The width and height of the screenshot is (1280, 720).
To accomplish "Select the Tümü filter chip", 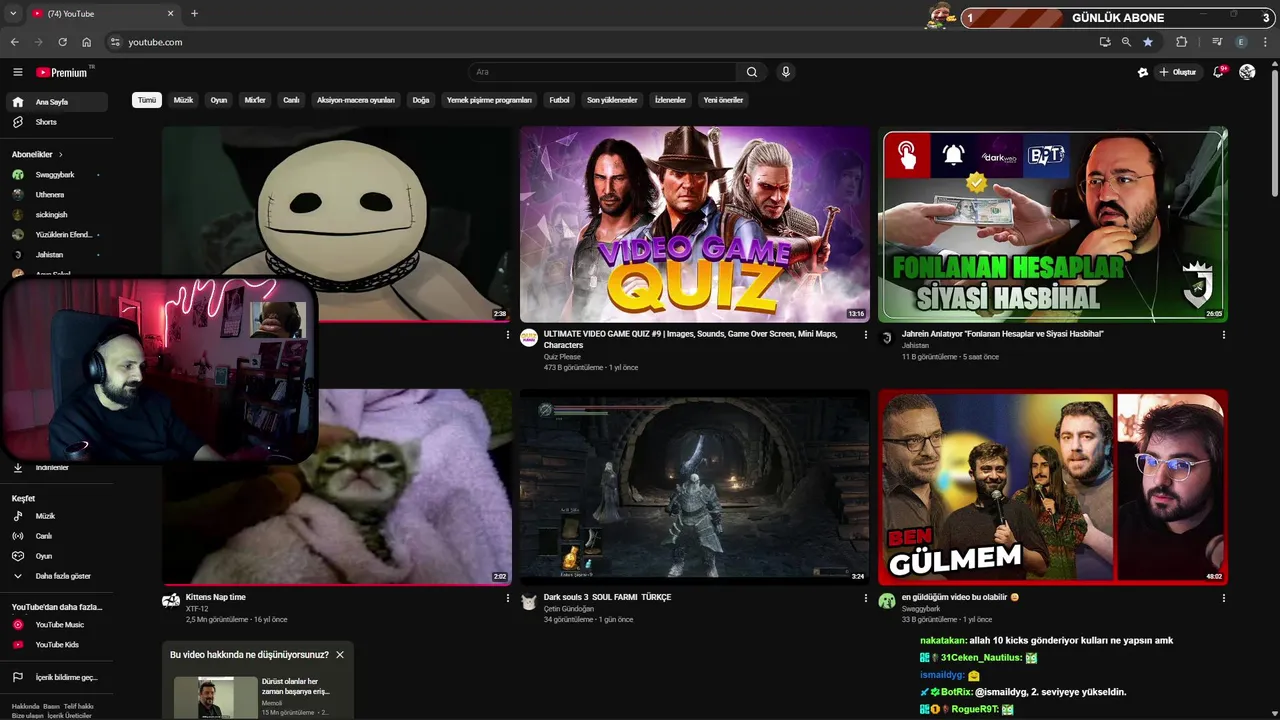I will (147, 100).
